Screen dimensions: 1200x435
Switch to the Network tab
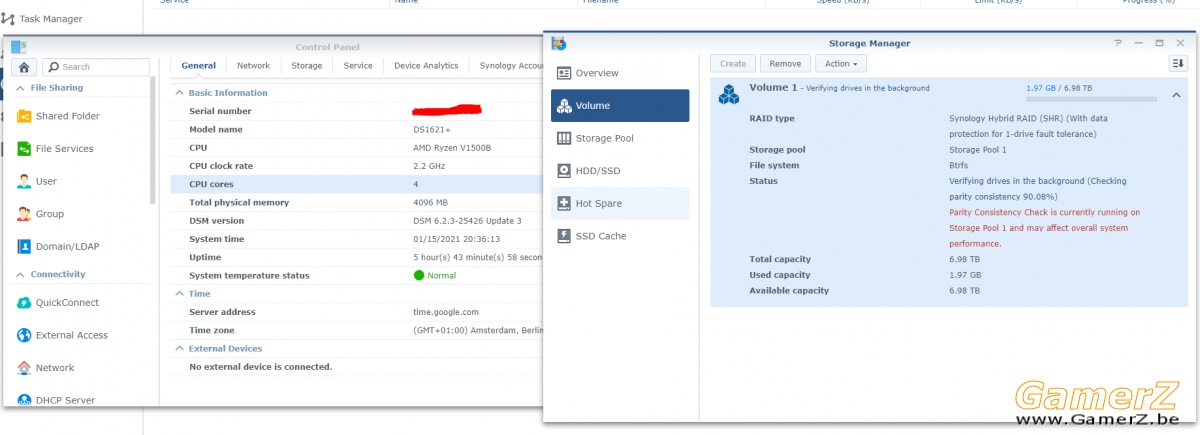253,66
